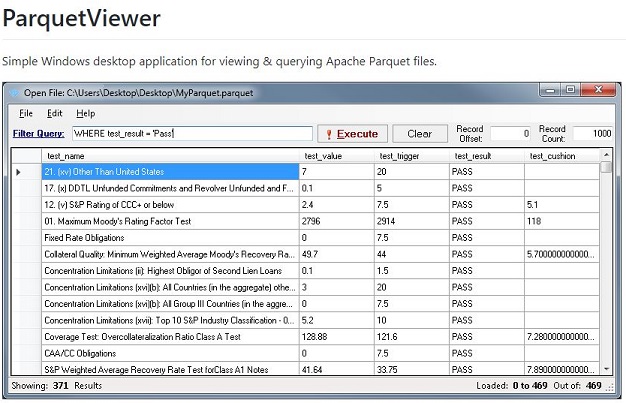
Task: Click the grid scrollbar up arrow
Action: point(606,155)
